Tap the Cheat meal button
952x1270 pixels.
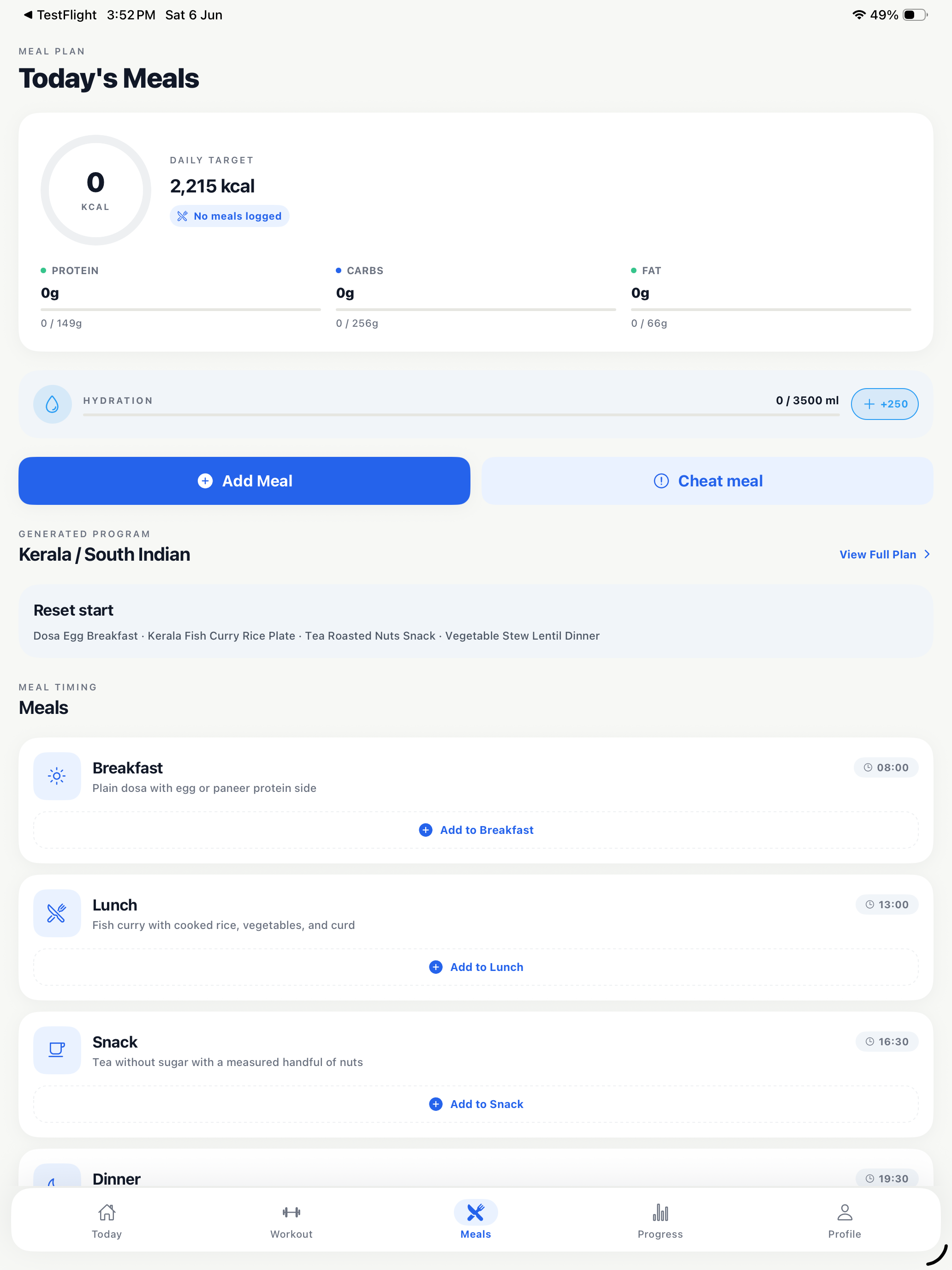707,481
